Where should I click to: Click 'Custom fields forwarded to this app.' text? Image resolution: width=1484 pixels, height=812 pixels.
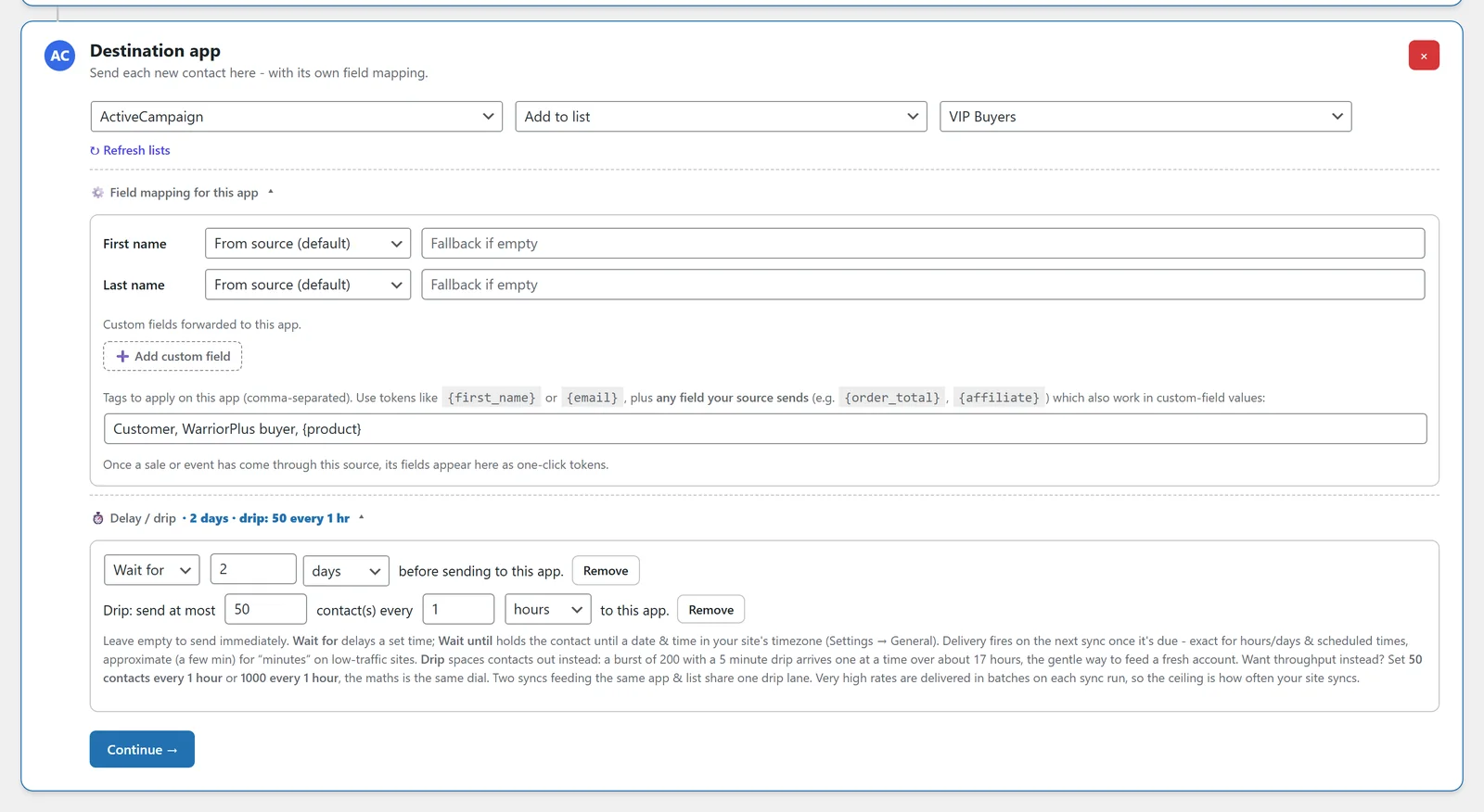pyautogui.click(x=202, y=324)
